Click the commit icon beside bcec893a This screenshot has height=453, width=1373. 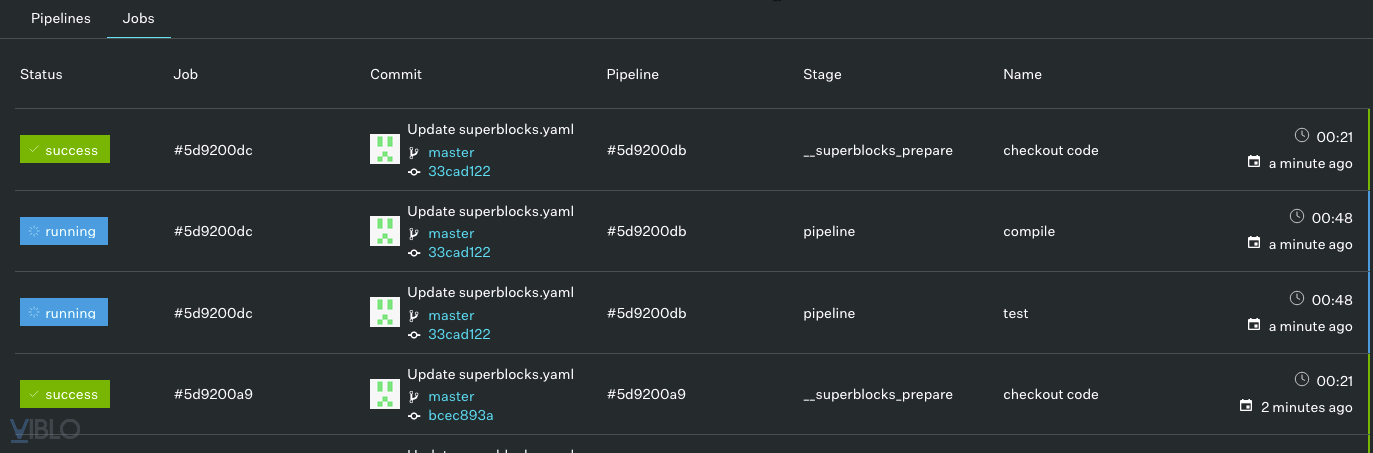click(414, 415)
